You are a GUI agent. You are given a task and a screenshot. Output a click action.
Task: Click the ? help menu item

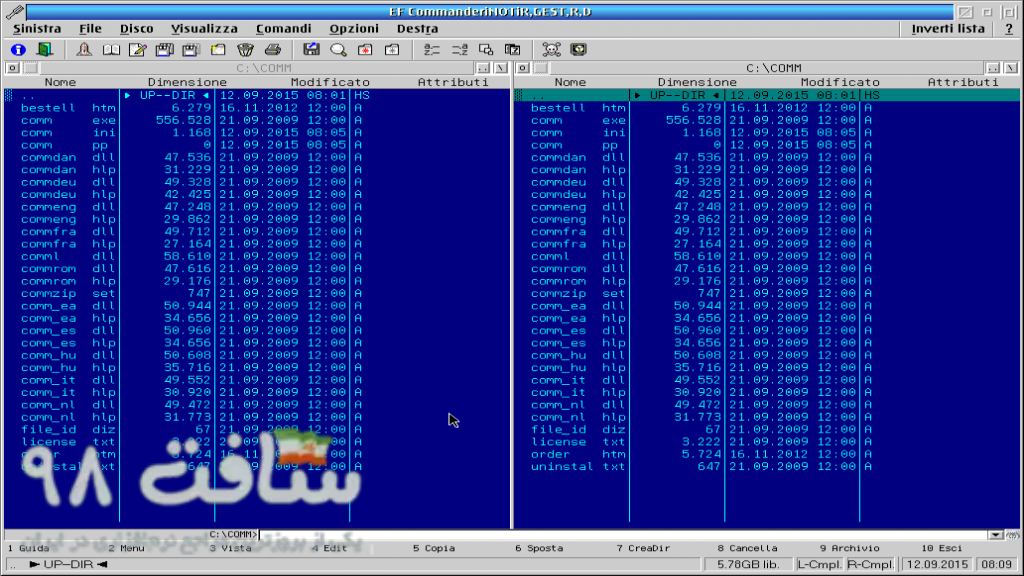(1009, 29)
